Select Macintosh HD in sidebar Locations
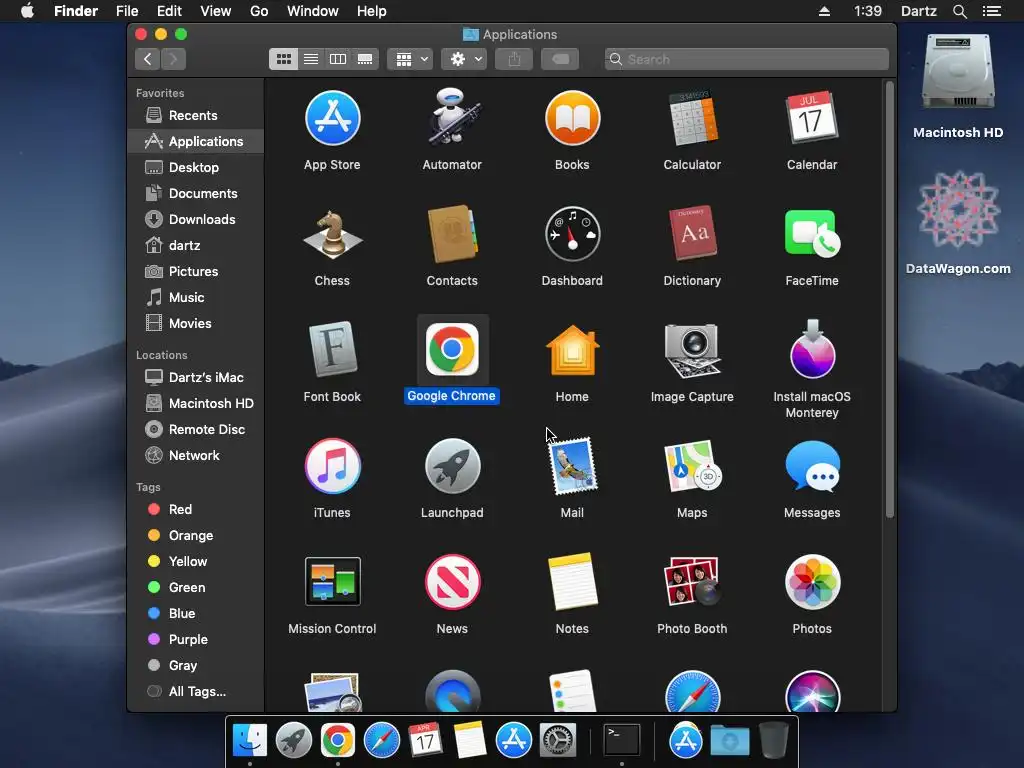 pos(196,404)
